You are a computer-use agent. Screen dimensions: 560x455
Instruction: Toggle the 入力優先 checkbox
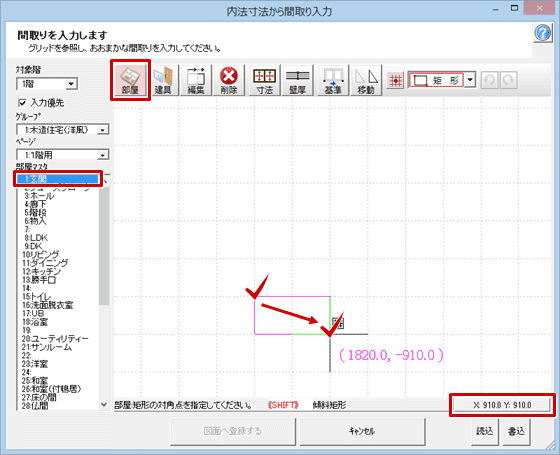pos(22,103)
